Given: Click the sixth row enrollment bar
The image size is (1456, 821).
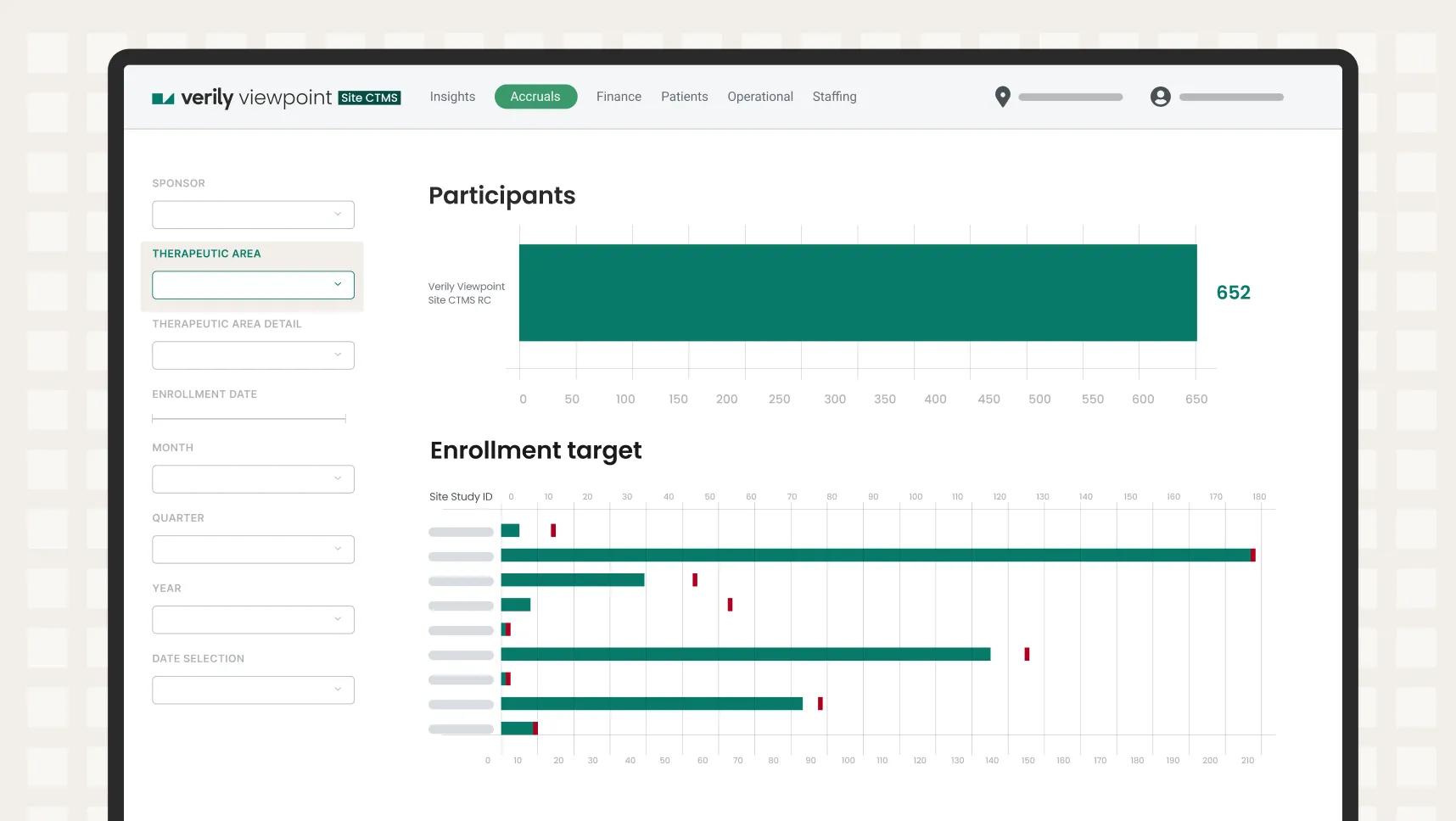Looking at the screenshot, I should pyautogui.click(x=746, y=654).
